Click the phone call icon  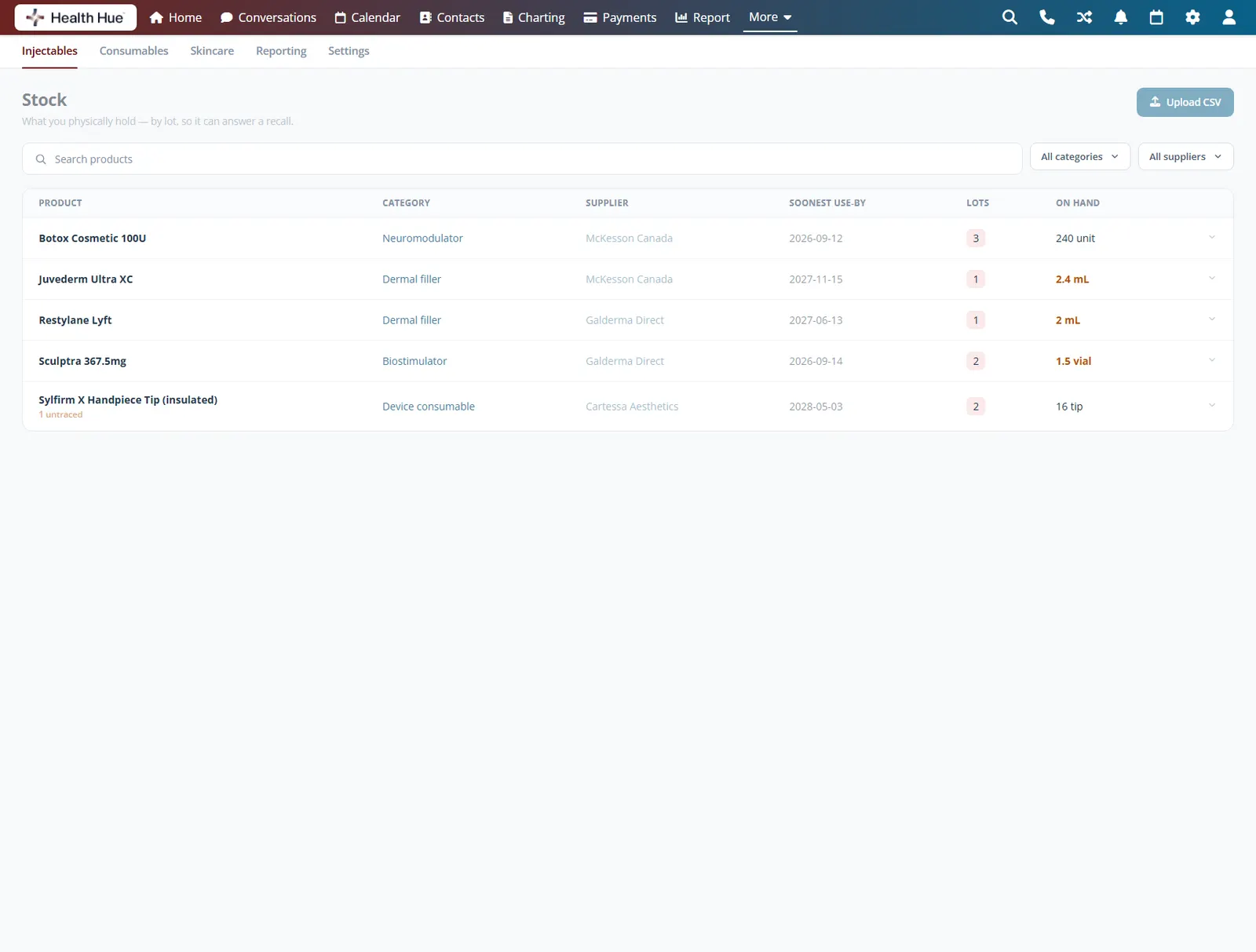(x=1047, y=17)
